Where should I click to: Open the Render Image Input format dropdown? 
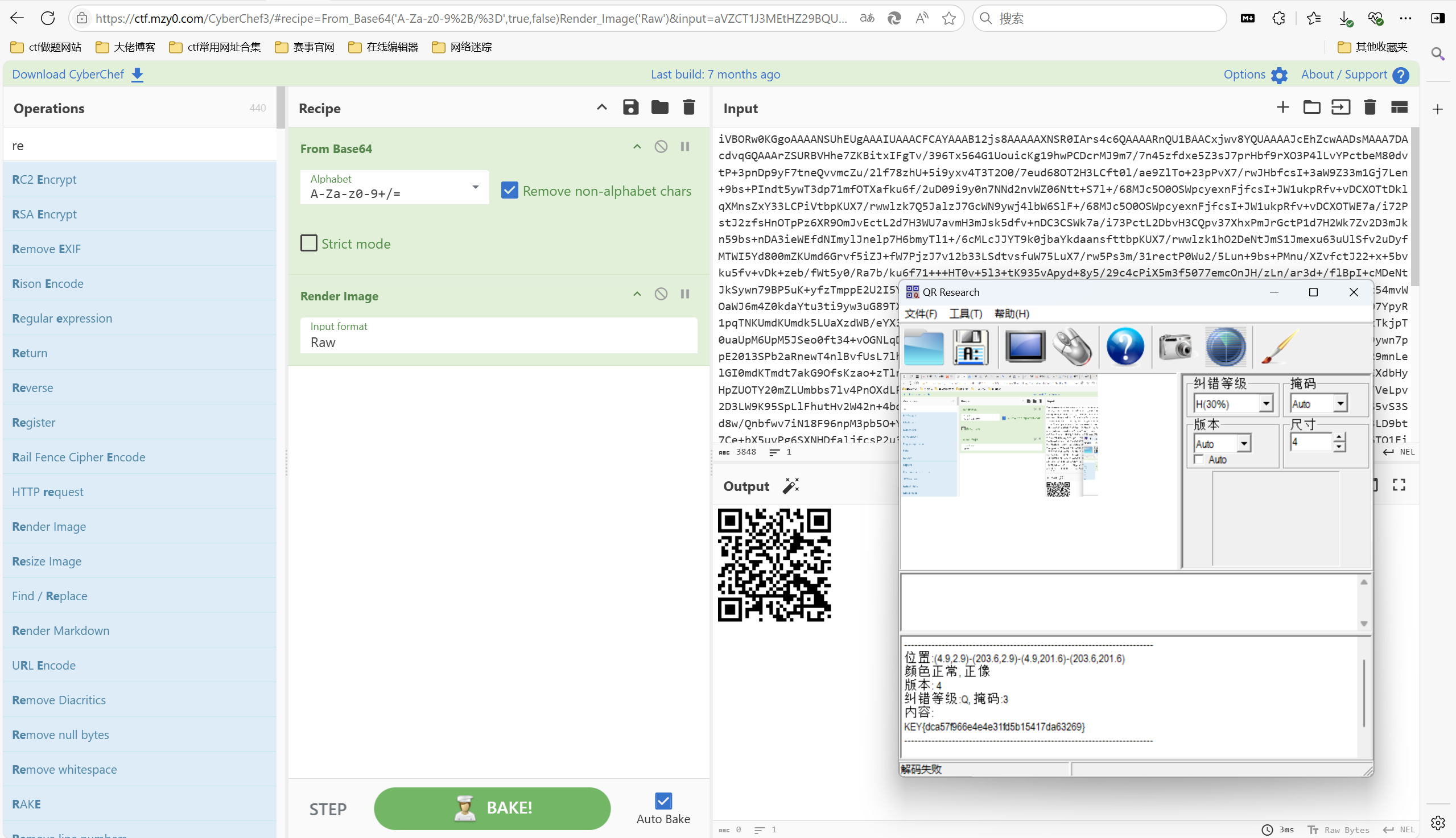coord(498,336)
